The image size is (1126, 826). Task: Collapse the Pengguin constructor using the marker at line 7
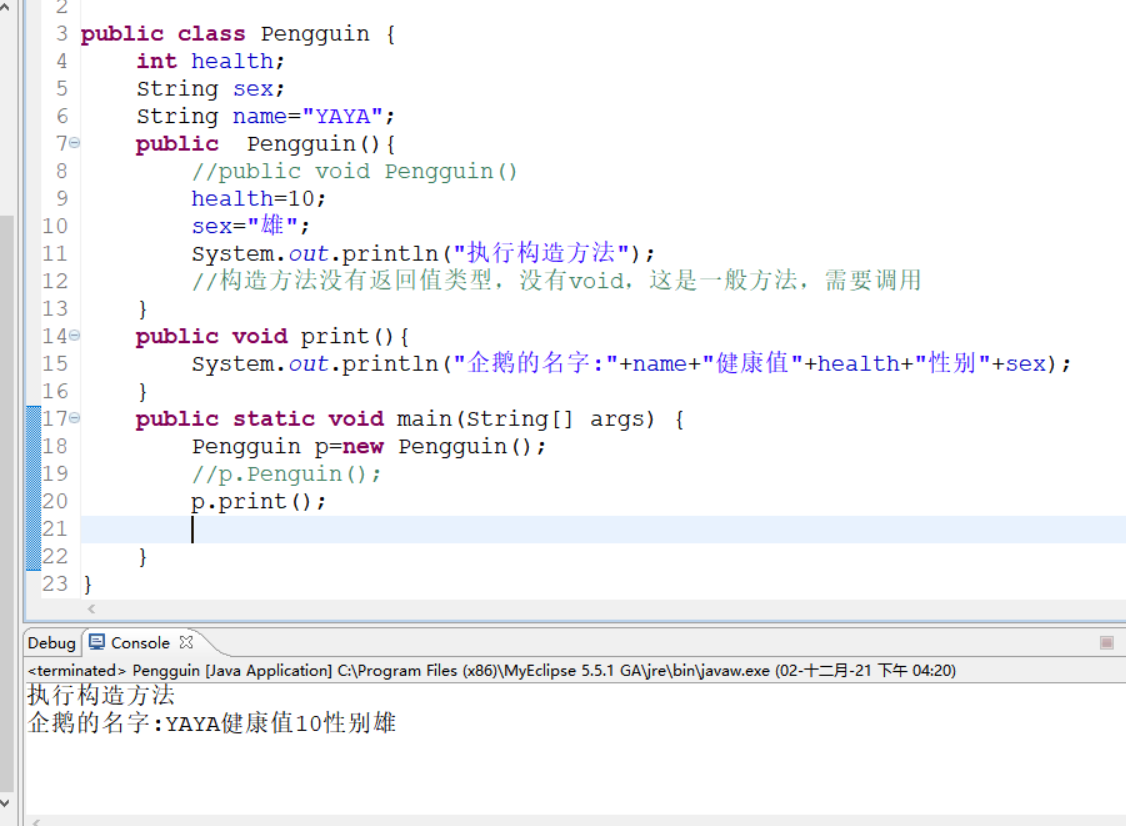click(75, 143)
